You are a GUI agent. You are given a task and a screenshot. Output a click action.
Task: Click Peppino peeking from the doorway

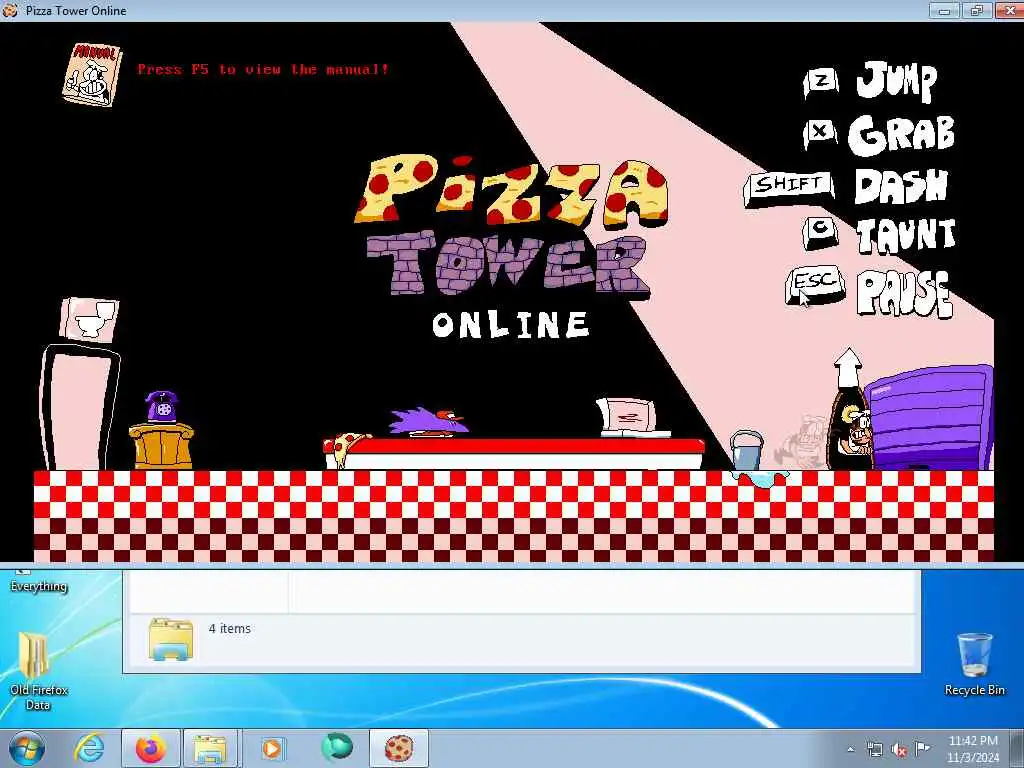857,431
